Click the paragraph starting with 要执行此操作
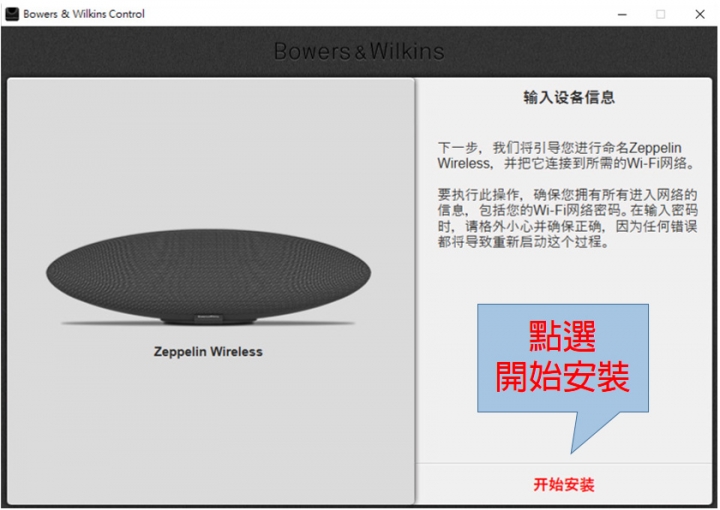720x510 pixels. [x=568, y=218]
